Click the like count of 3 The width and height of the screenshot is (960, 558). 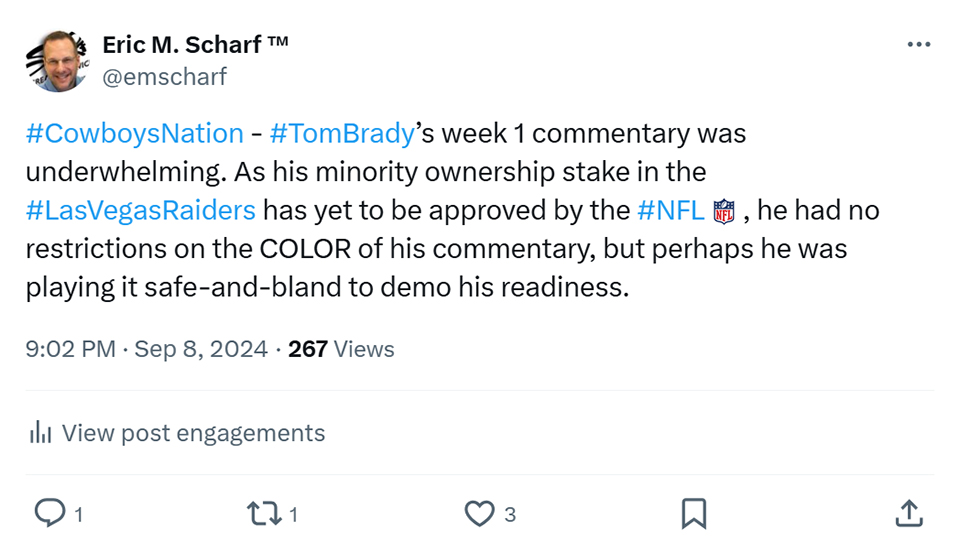(x=510, y=515)
